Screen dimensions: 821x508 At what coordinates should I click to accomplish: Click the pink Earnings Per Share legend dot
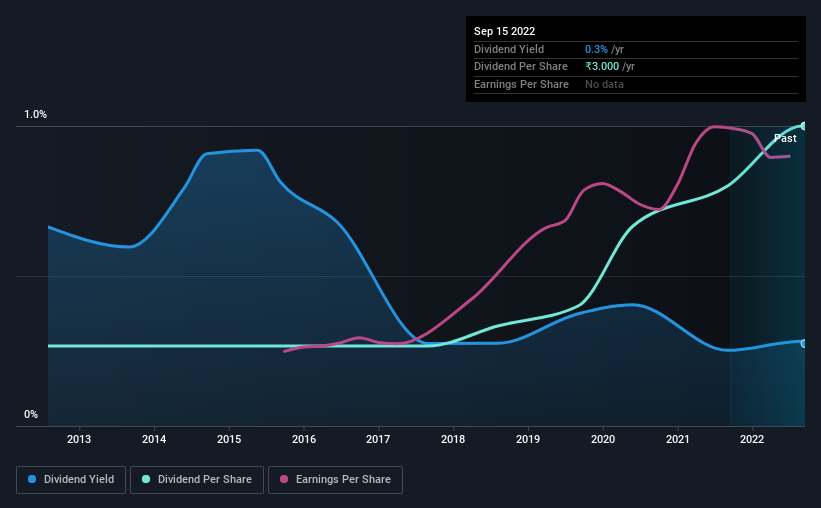(284, 479)
